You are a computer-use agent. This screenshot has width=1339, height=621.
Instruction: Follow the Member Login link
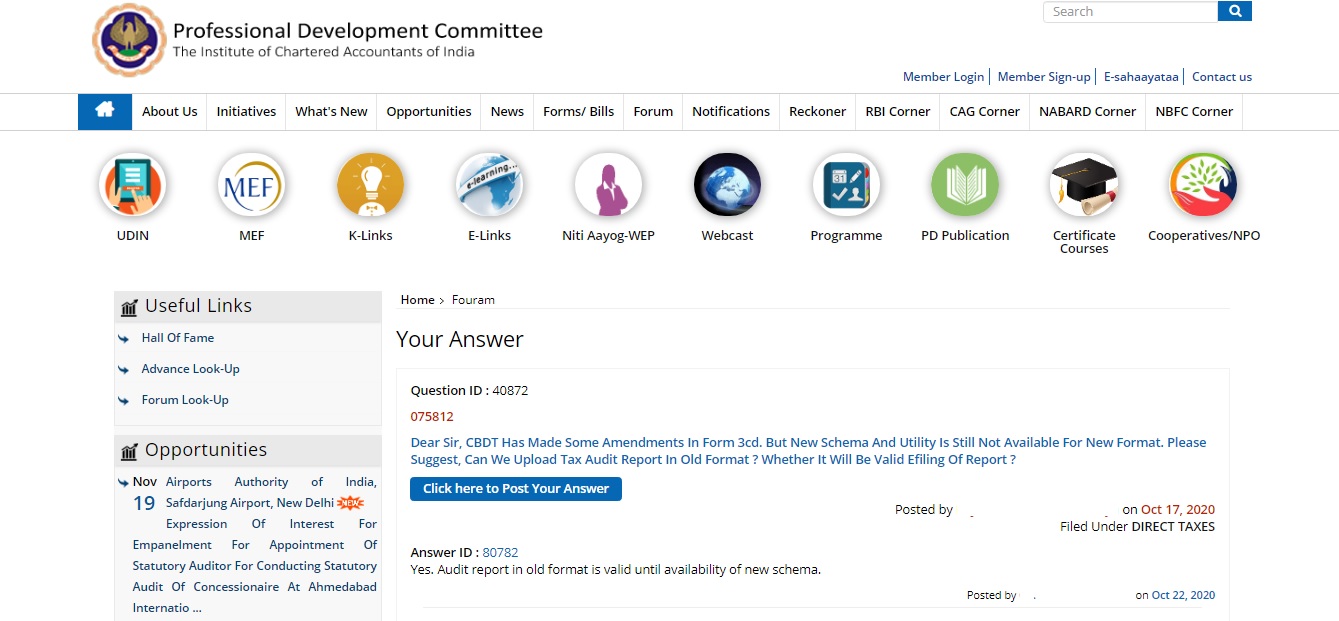point(942,77)
